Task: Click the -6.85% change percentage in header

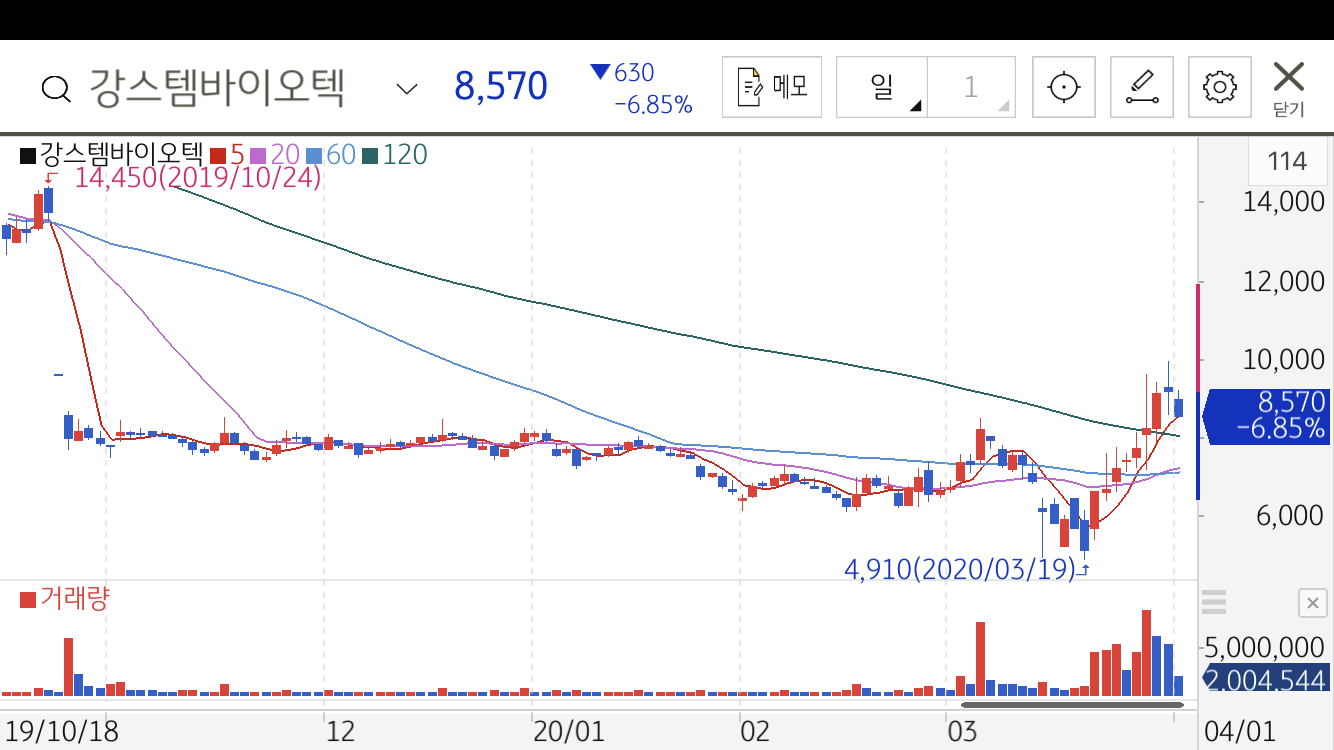Action: (x=653, y=105)
